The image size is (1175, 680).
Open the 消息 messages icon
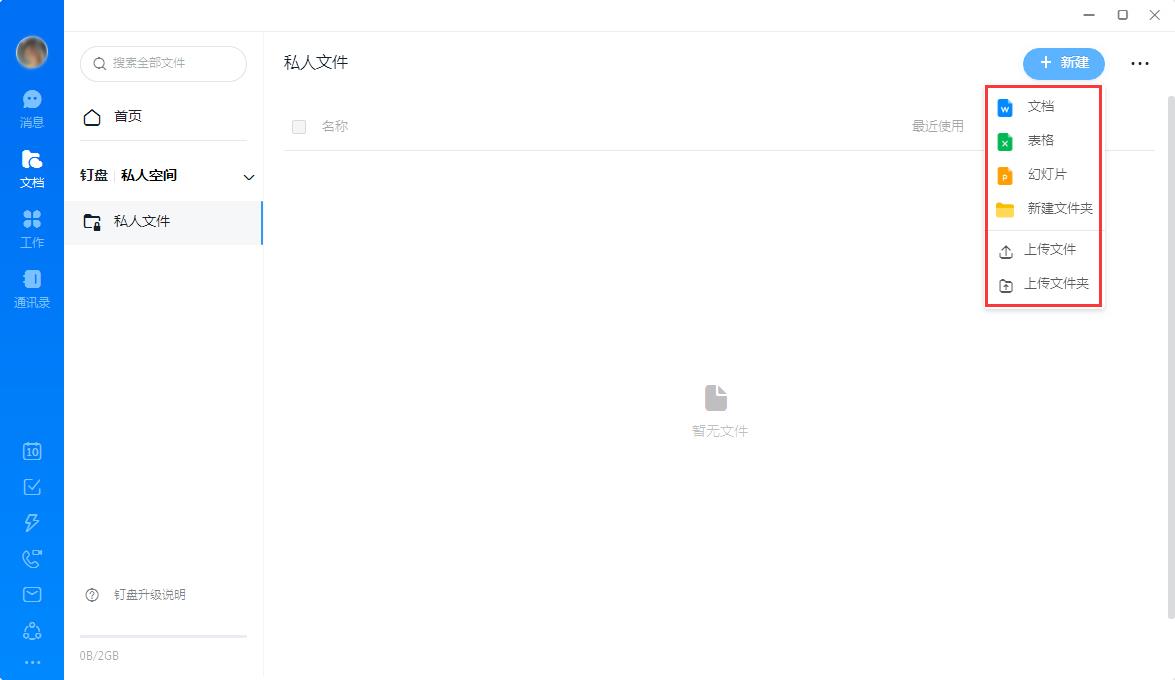coord(31,109)
